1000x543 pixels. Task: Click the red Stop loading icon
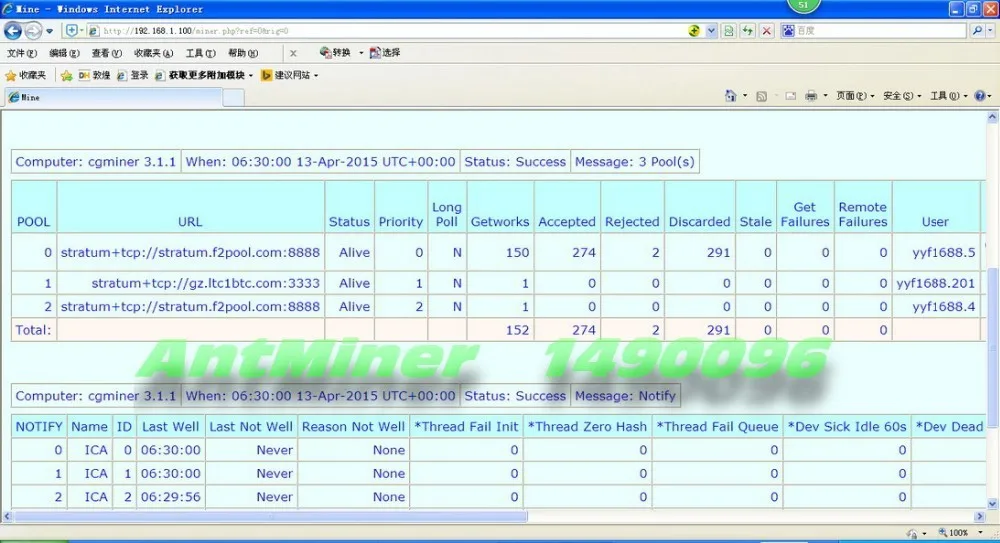click(x=767, y=31)
